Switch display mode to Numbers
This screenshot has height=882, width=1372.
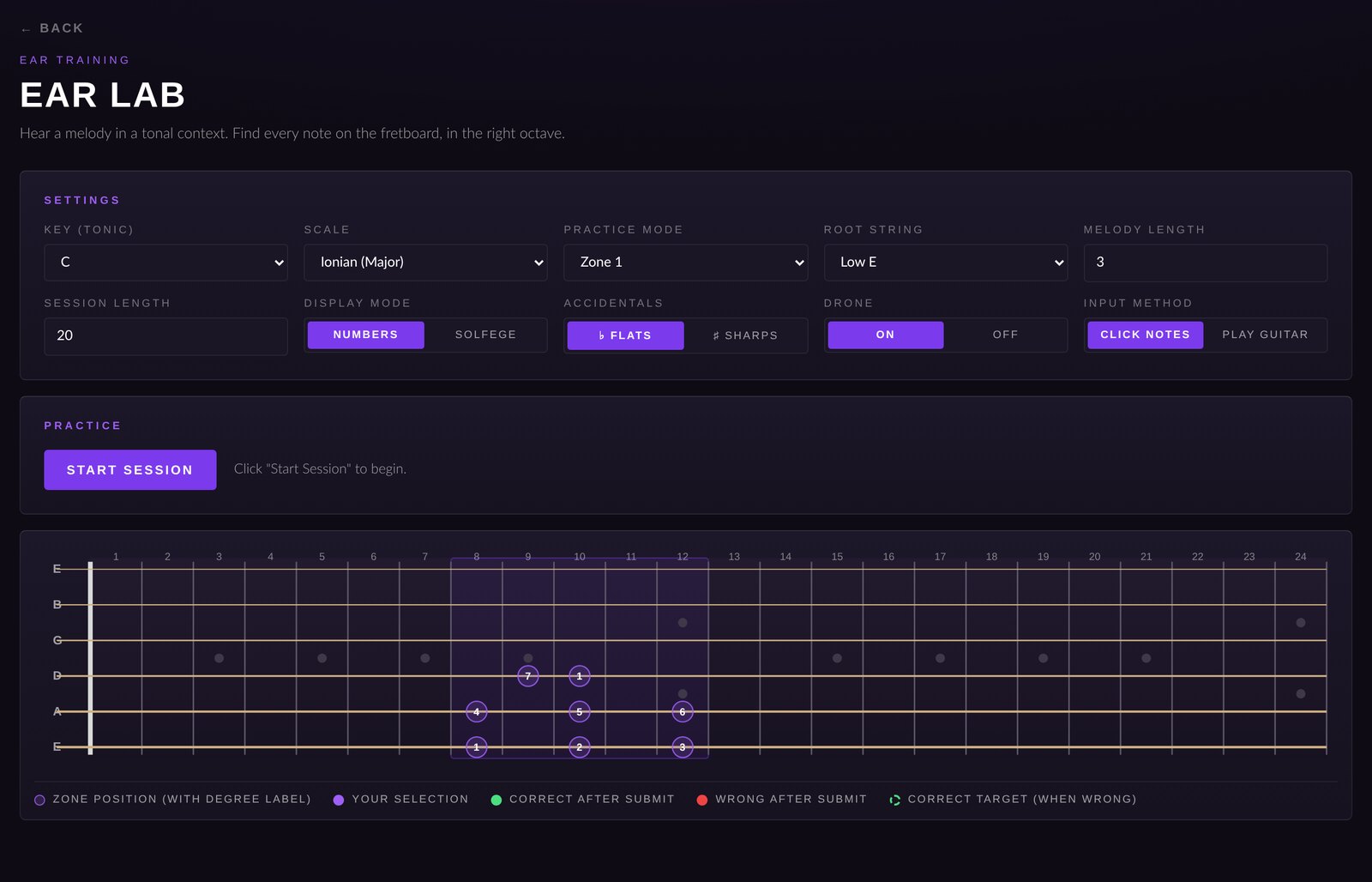click(366, 335)
